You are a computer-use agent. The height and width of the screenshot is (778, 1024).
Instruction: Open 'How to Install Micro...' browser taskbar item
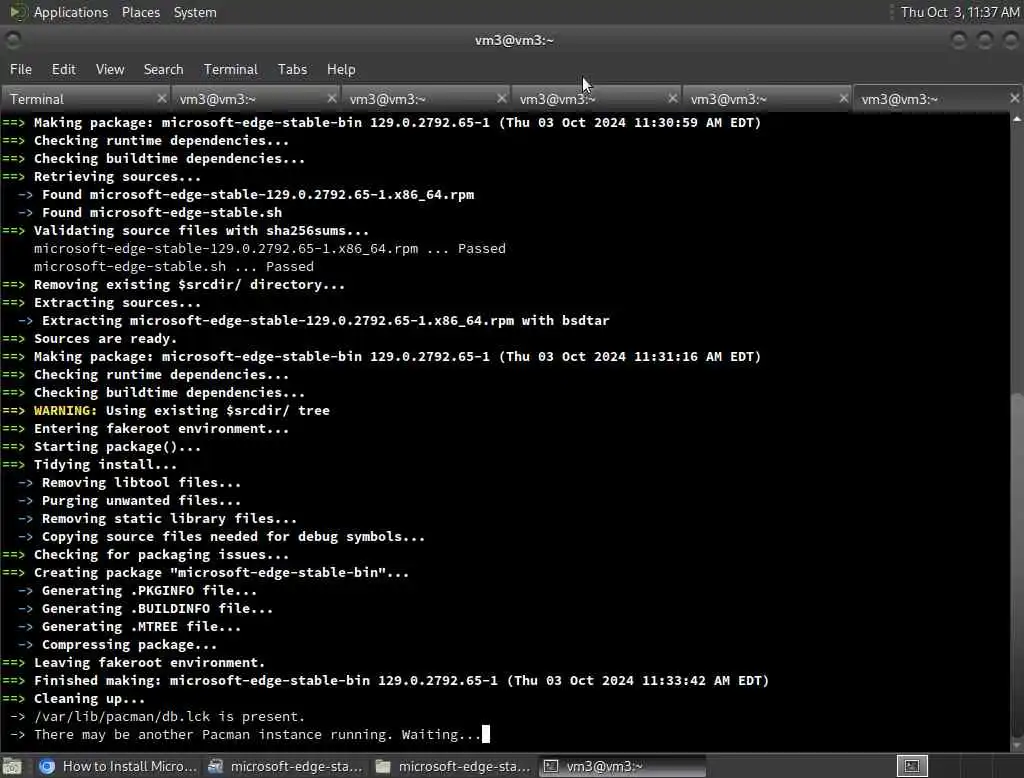118,766
